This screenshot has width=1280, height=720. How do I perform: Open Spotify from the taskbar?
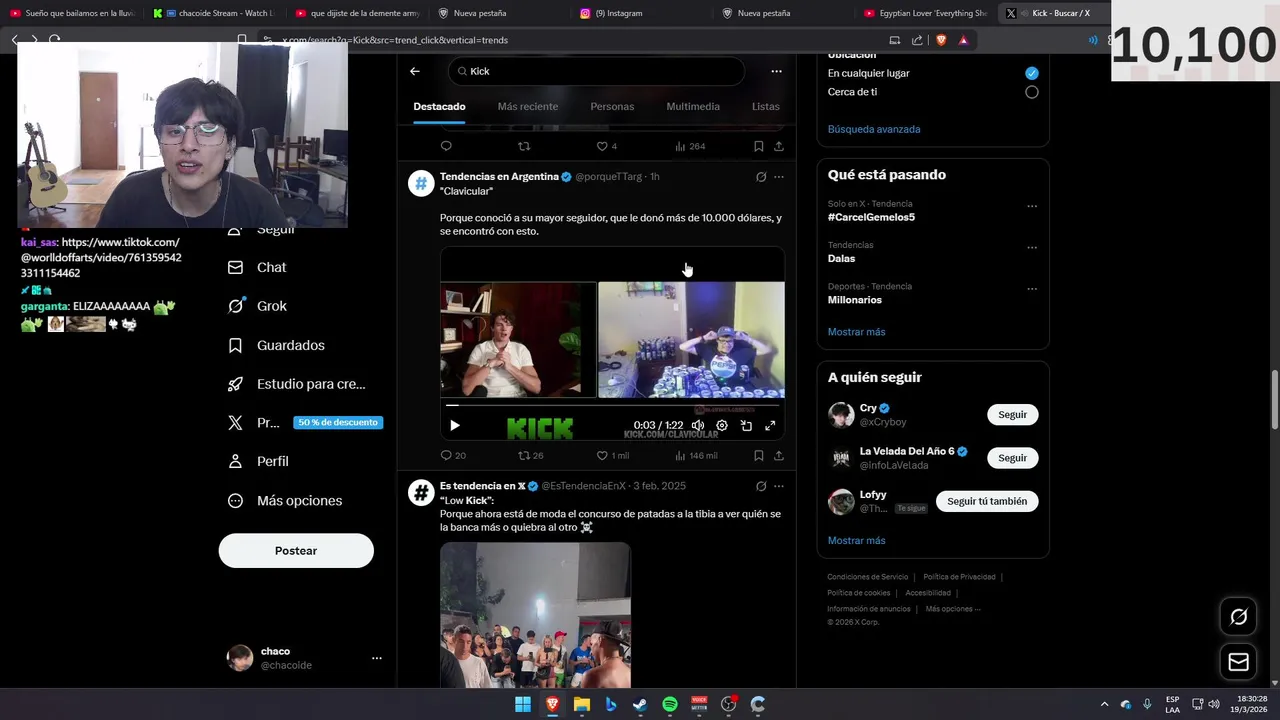pyautogui.click(x=670, y=705)
